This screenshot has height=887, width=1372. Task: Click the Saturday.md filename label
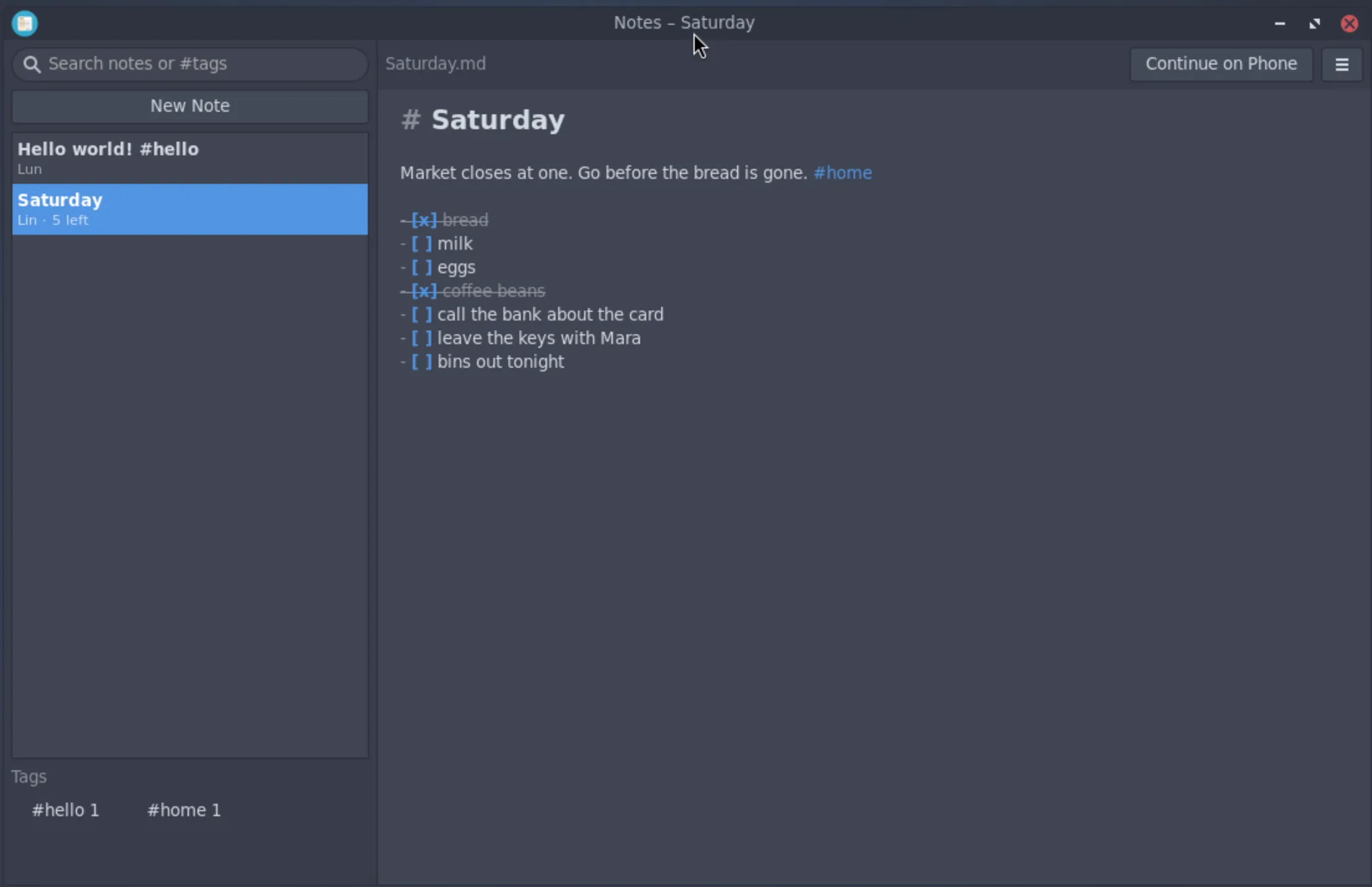coord(436,64)
